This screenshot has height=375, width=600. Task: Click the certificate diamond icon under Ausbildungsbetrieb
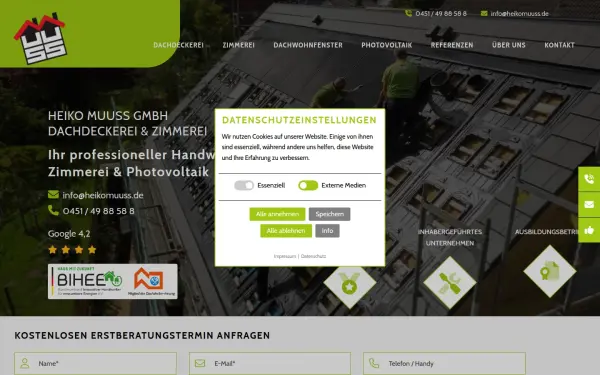(x=550, y=271)
